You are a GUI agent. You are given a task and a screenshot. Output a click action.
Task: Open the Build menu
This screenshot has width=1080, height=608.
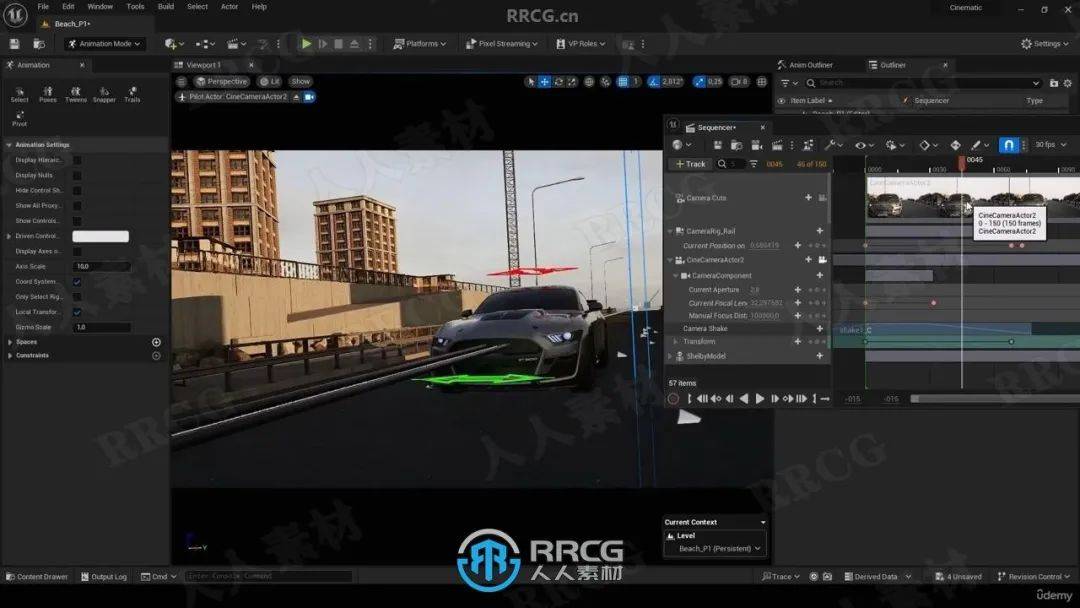point(166,6)
